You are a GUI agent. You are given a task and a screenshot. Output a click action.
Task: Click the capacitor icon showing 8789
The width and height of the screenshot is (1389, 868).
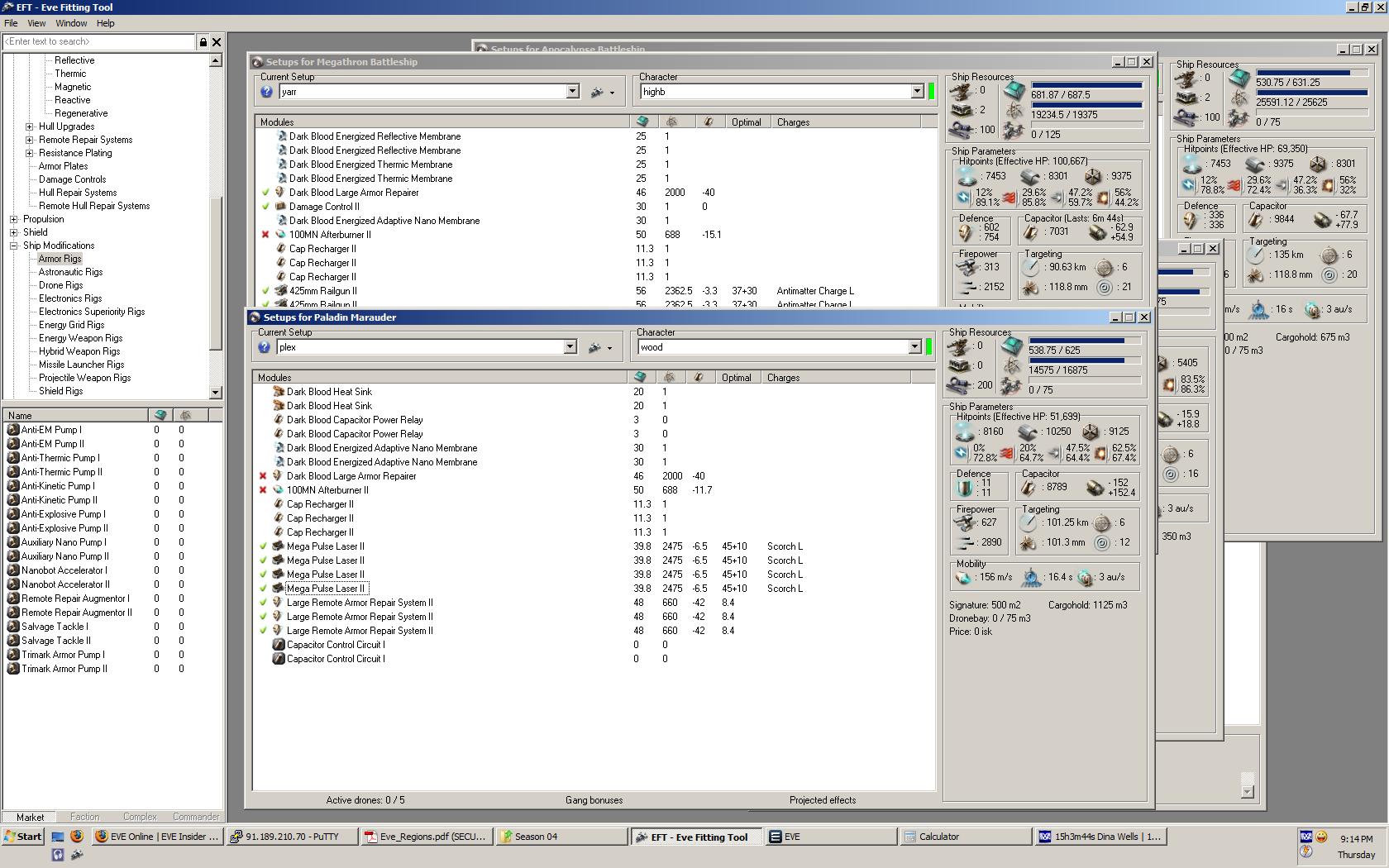1029,488
